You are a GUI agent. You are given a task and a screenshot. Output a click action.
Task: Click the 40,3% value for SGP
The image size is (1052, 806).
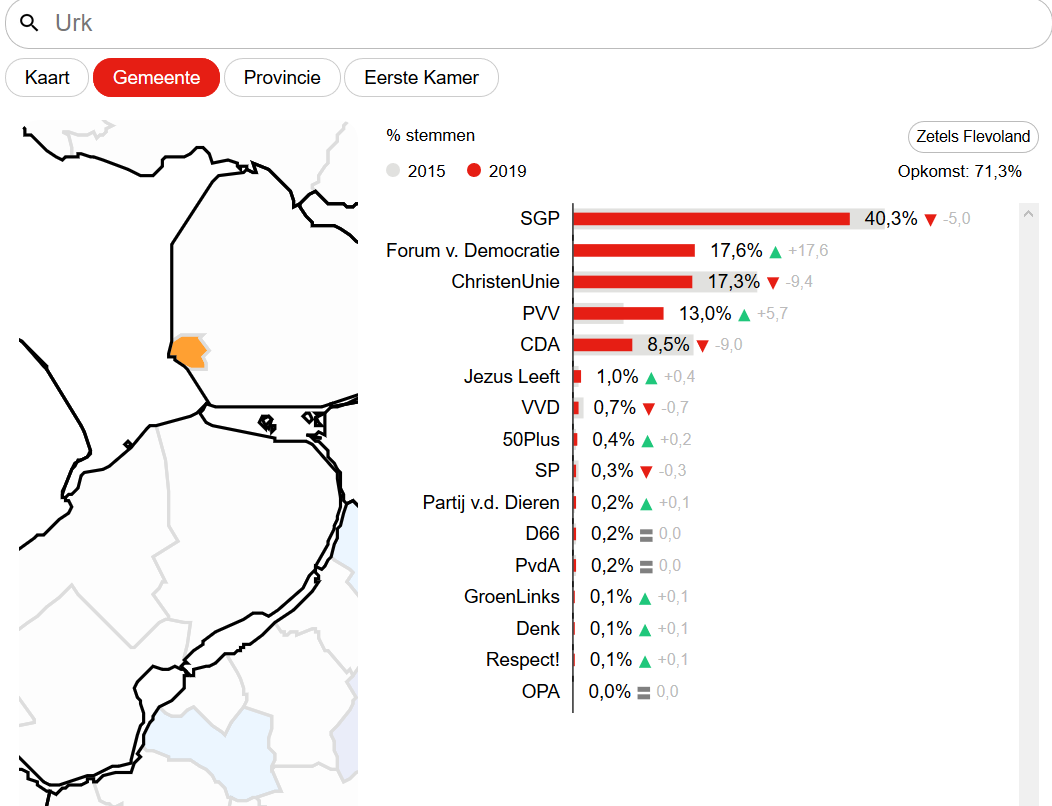[x=890, y=219]
